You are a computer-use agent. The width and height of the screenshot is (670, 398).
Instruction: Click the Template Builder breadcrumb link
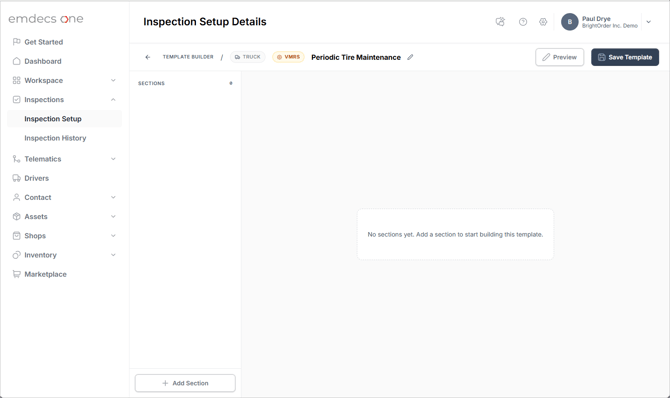(x=188, y=57)
